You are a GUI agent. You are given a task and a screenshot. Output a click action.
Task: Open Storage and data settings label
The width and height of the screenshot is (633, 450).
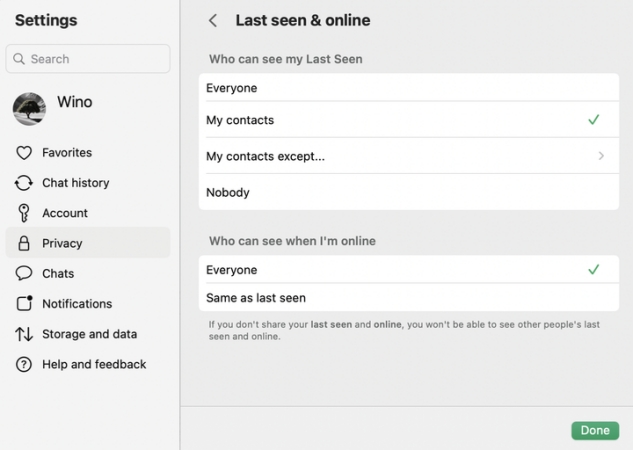point(89,334)
